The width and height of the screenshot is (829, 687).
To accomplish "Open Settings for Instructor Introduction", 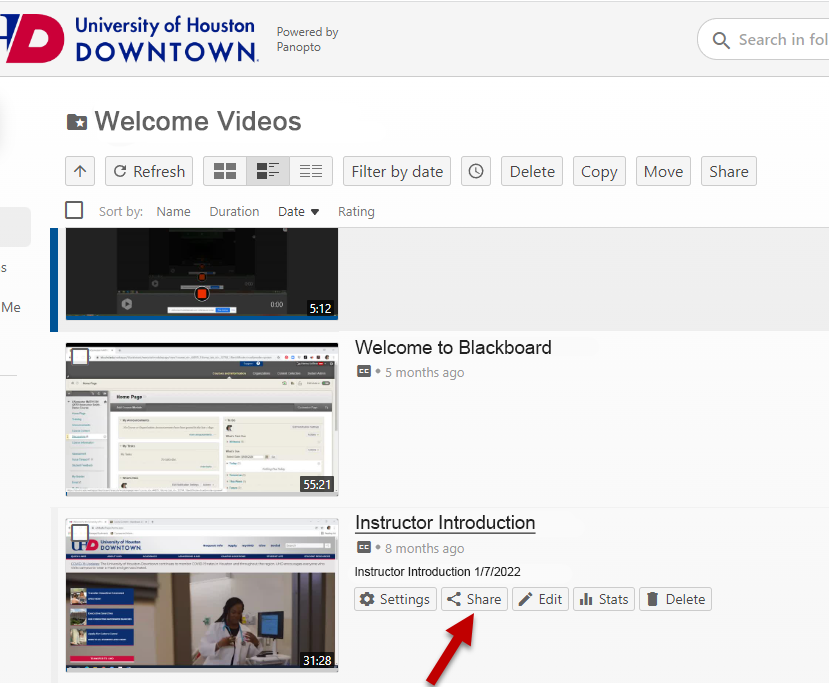I will coord(395,599).
